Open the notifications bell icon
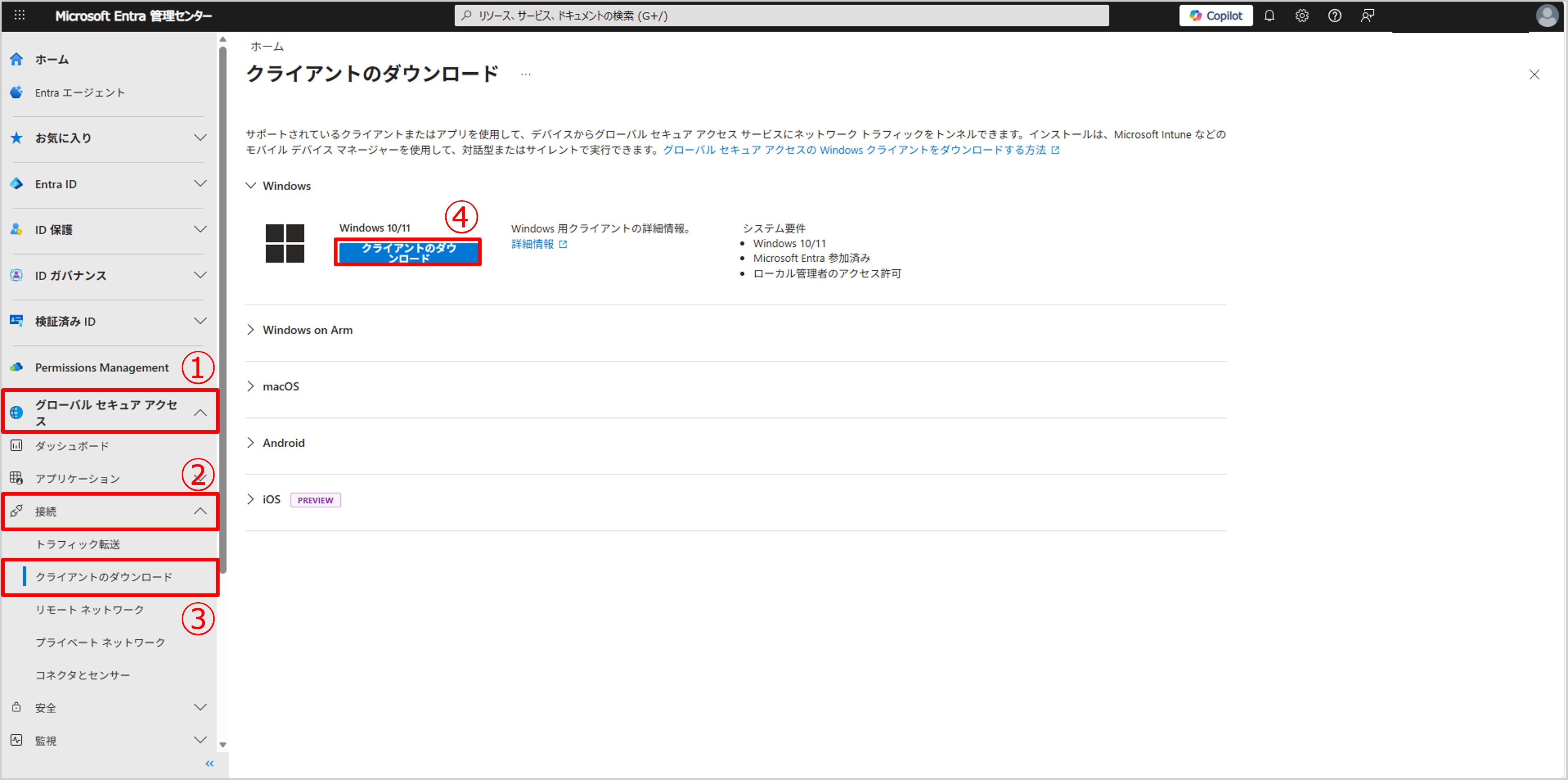The height and width of the screenshot is (780, 1568). pyautogui.click(x=1269, y=16)
